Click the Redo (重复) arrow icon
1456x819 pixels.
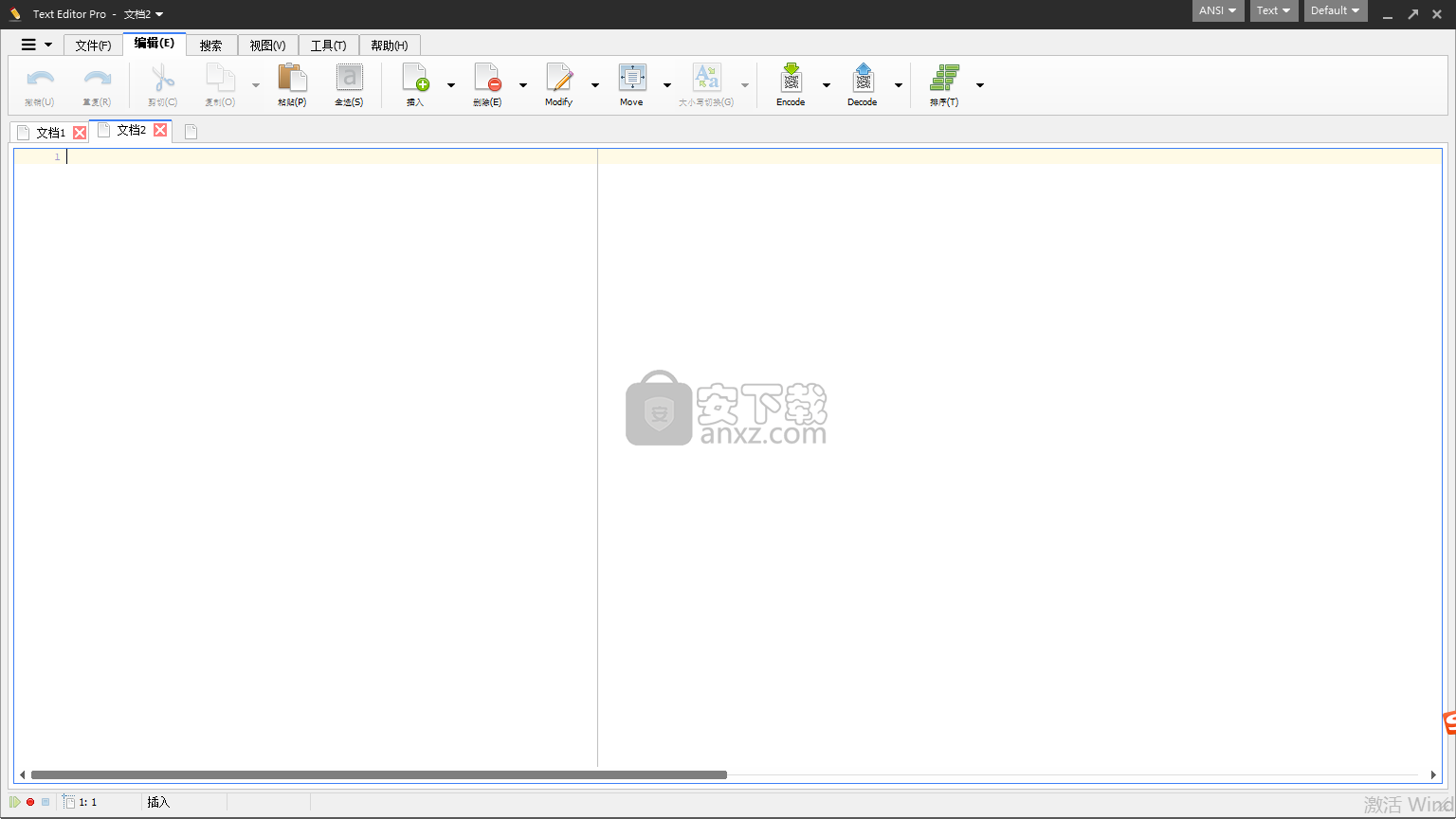pyautogui.click(x=97, y=78)
